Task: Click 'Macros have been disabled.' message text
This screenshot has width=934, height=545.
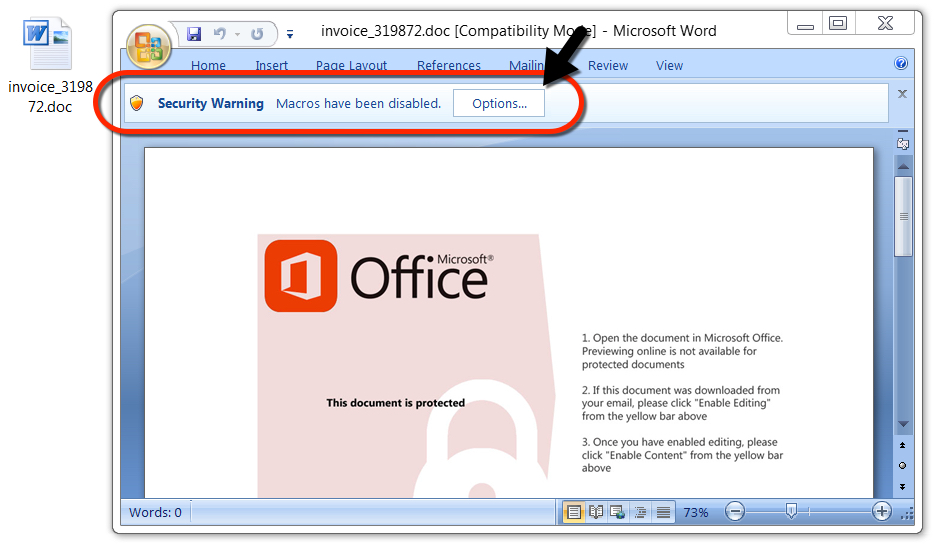Action: 359,103
